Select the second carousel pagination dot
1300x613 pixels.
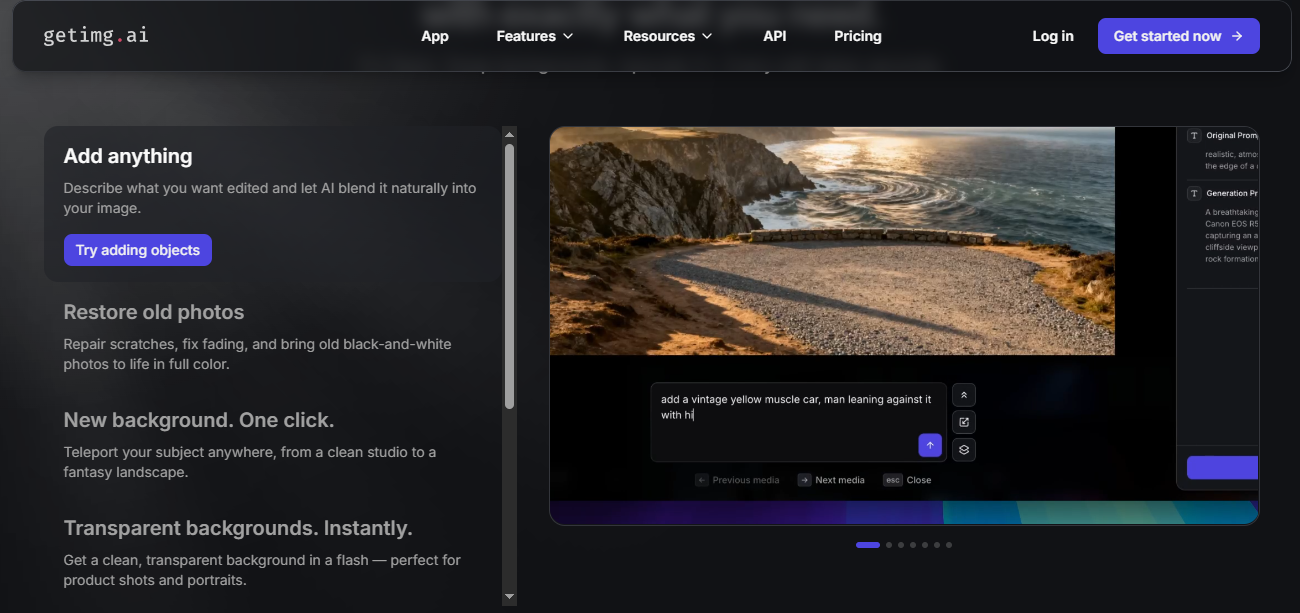click(x=889, y=545)
